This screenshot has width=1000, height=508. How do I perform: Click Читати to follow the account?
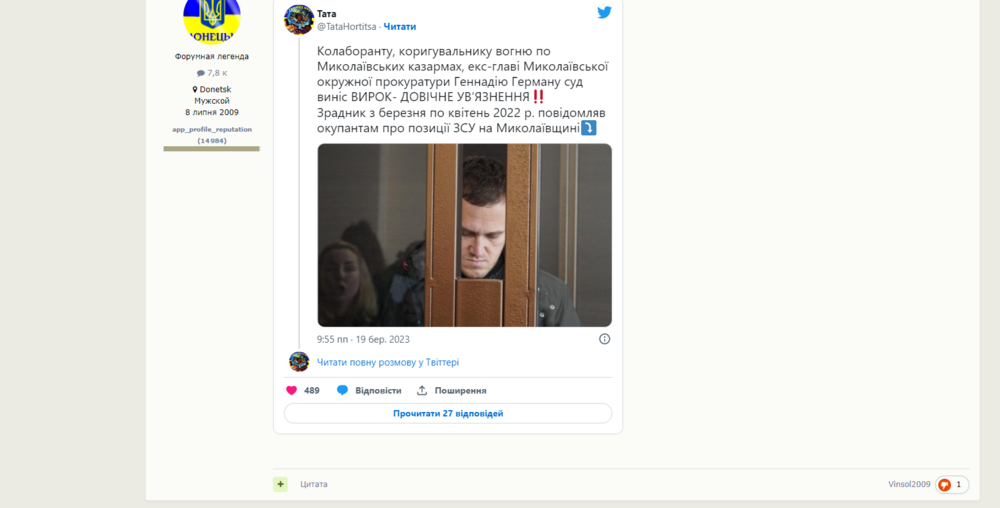point(400,27)
